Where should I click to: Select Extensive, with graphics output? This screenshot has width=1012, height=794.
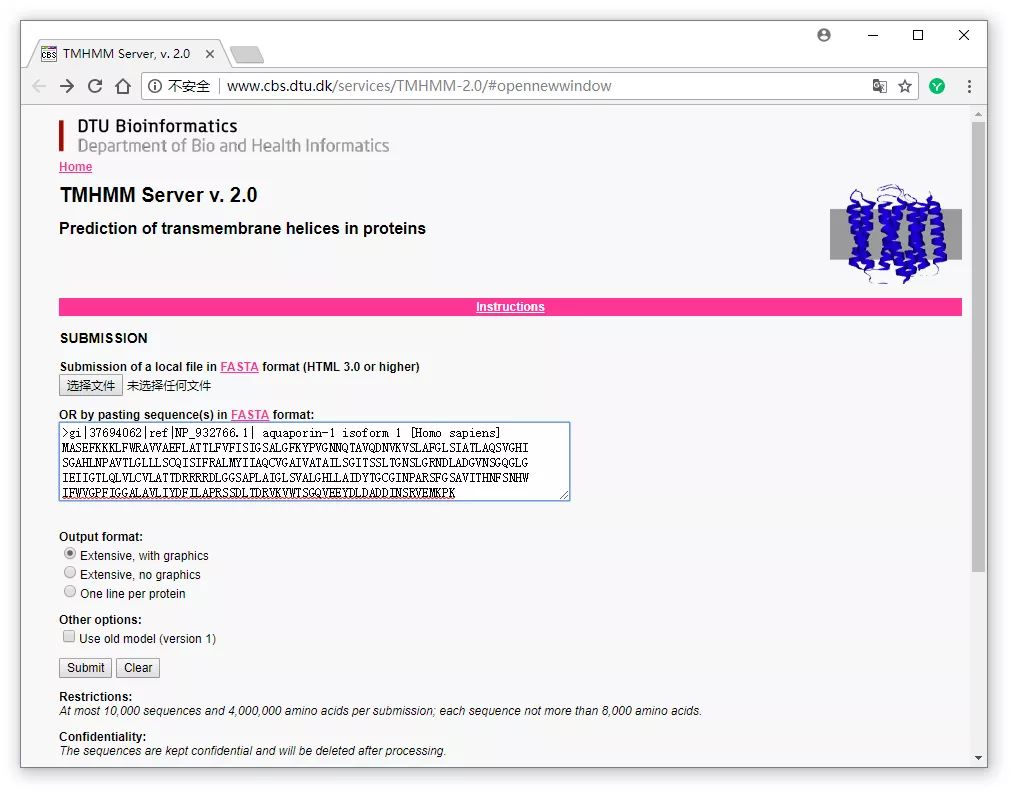(70, 554)
